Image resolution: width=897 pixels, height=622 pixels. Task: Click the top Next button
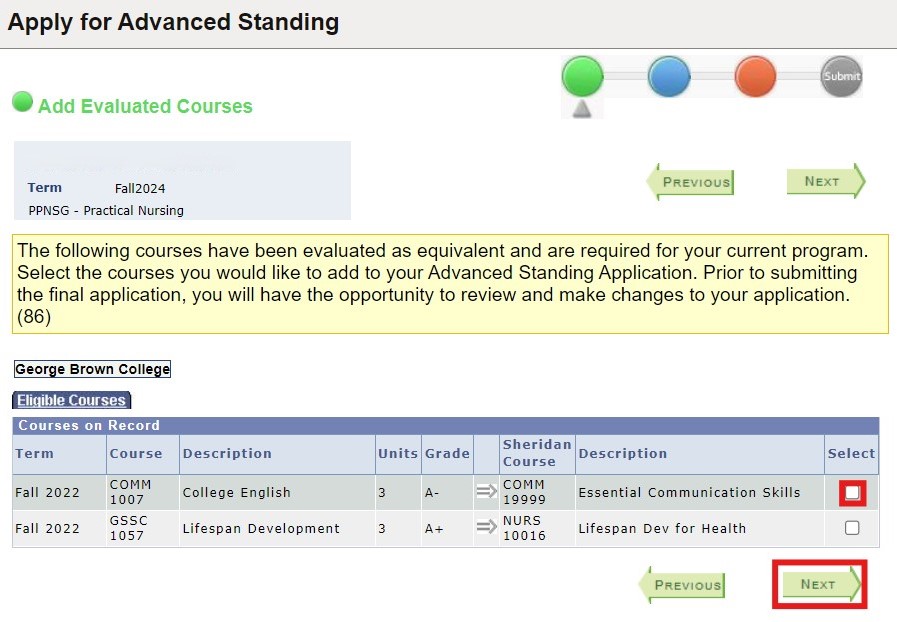(825, 182)
